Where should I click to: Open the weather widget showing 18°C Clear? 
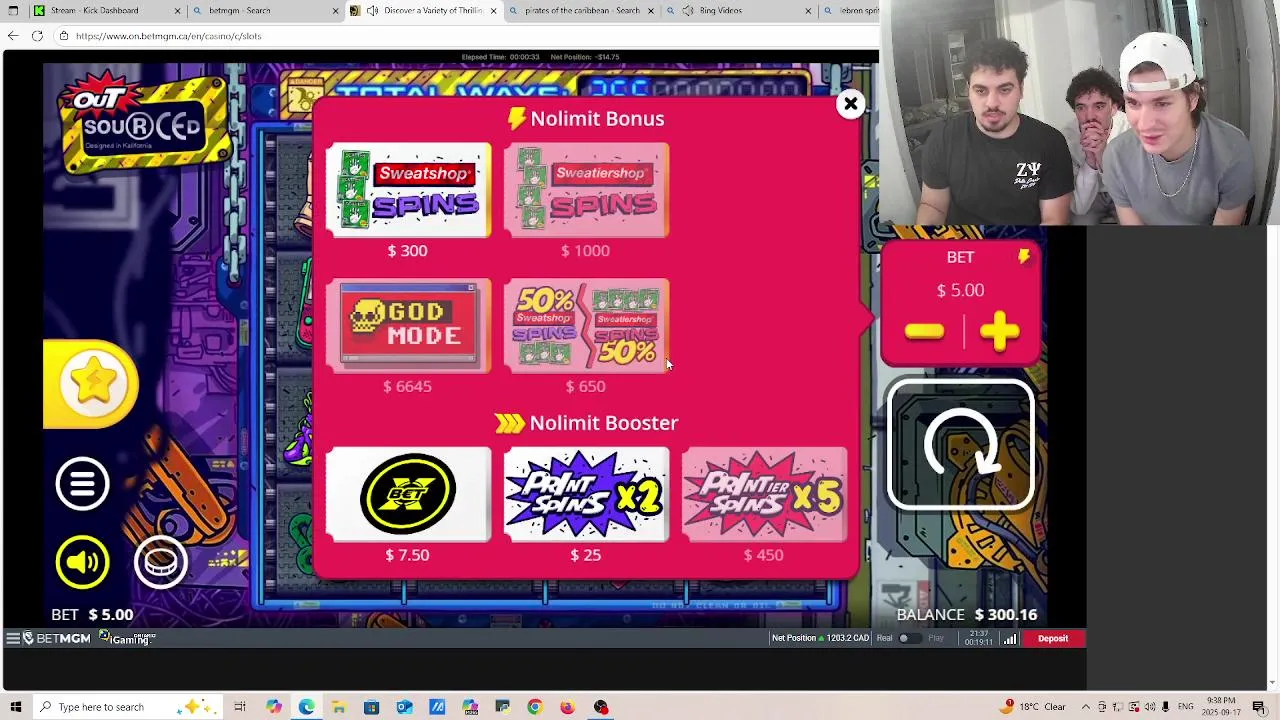1033,707
